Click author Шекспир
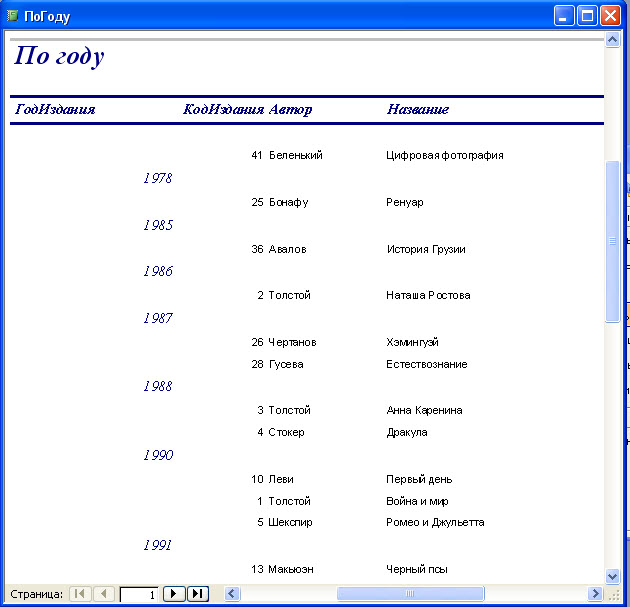 [290, 522]
